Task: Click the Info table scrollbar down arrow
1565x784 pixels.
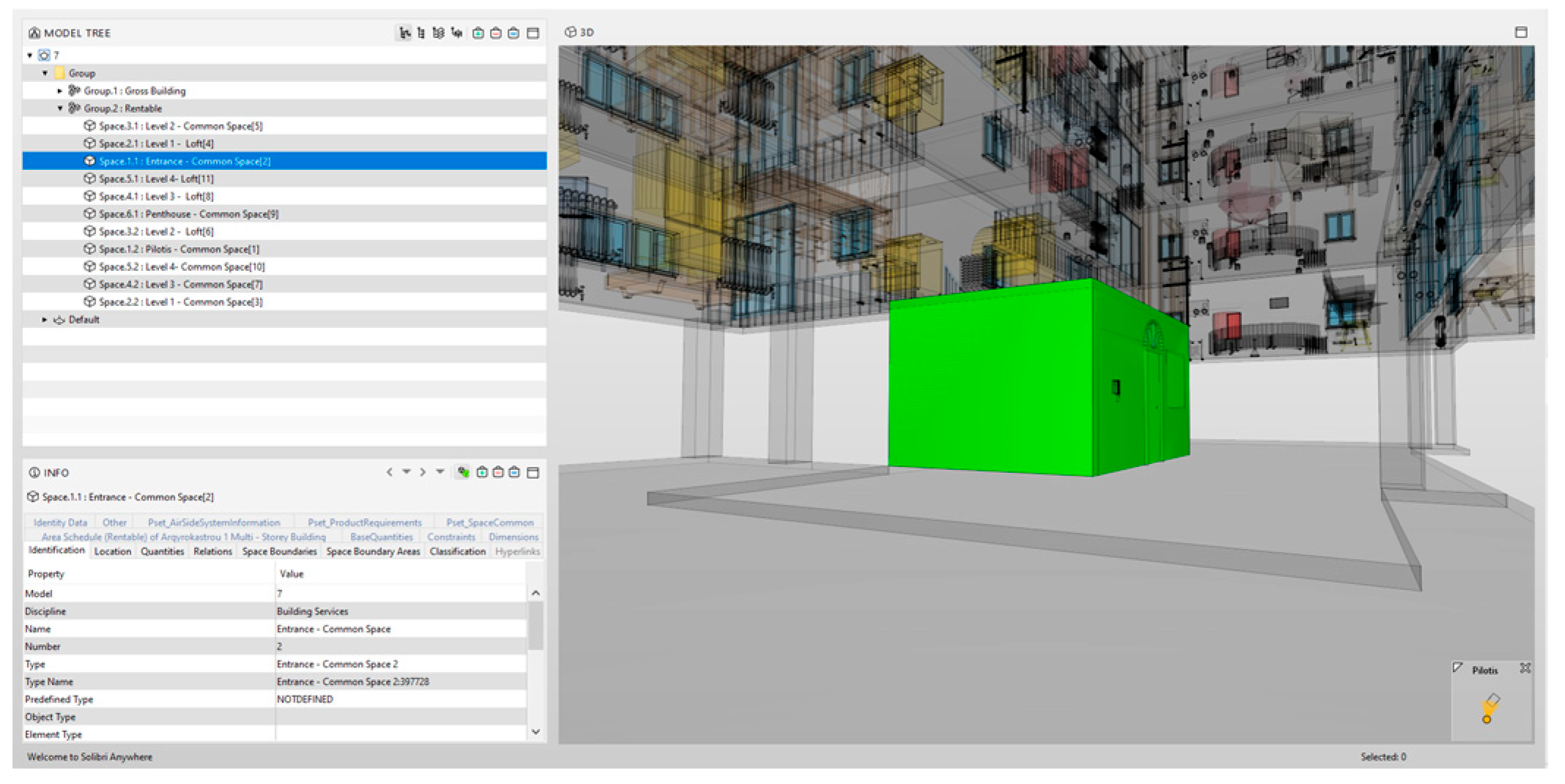Action: 535,731
